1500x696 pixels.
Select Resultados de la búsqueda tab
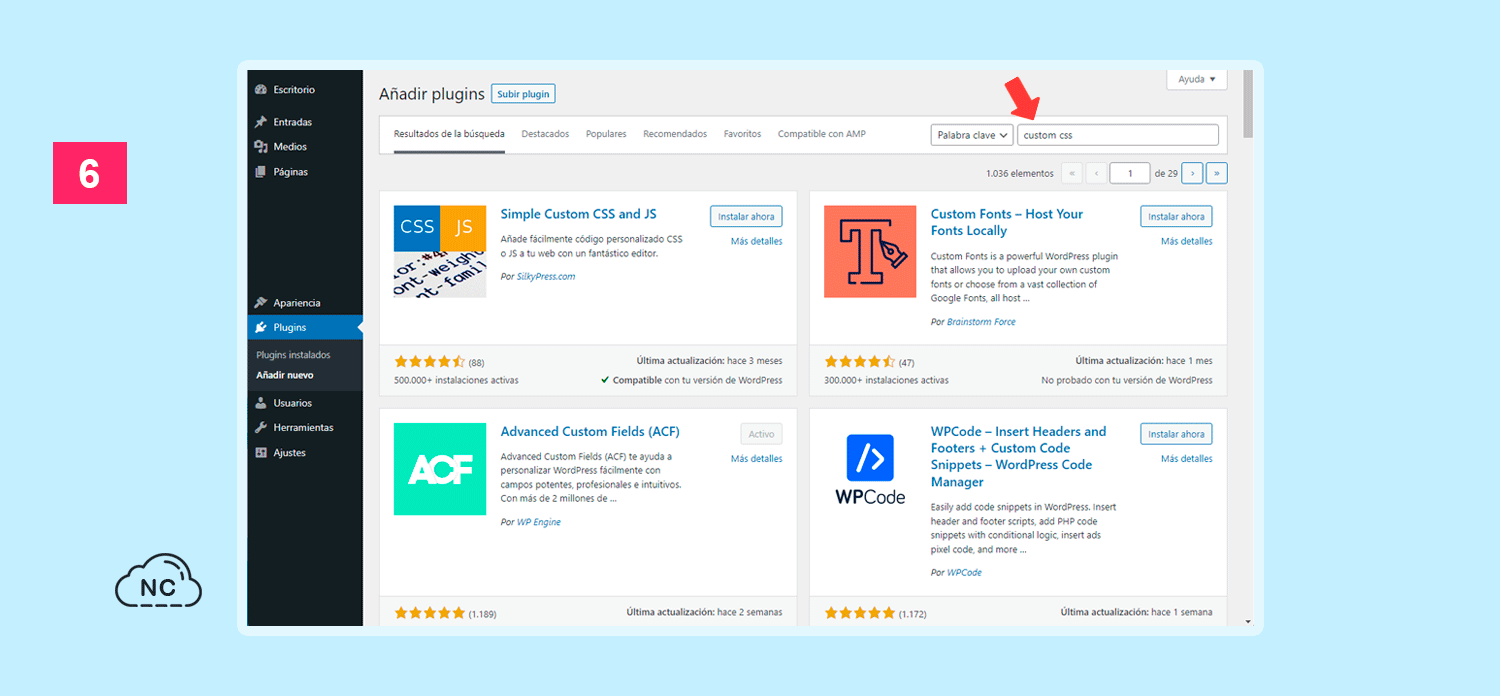pyautogui.click(x=449, y=134)
